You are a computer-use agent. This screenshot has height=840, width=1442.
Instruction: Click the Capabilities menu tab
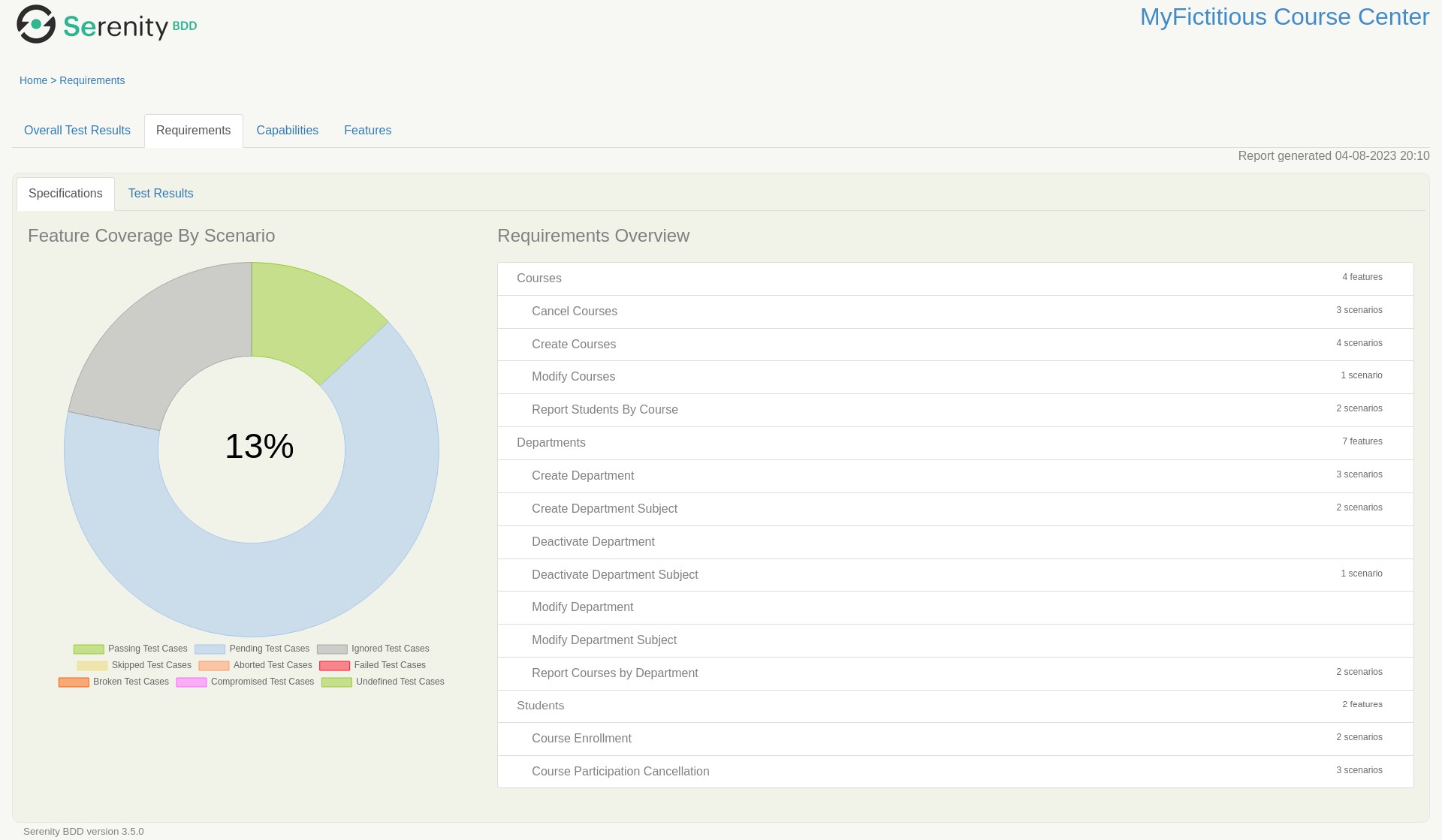(287, 130)
